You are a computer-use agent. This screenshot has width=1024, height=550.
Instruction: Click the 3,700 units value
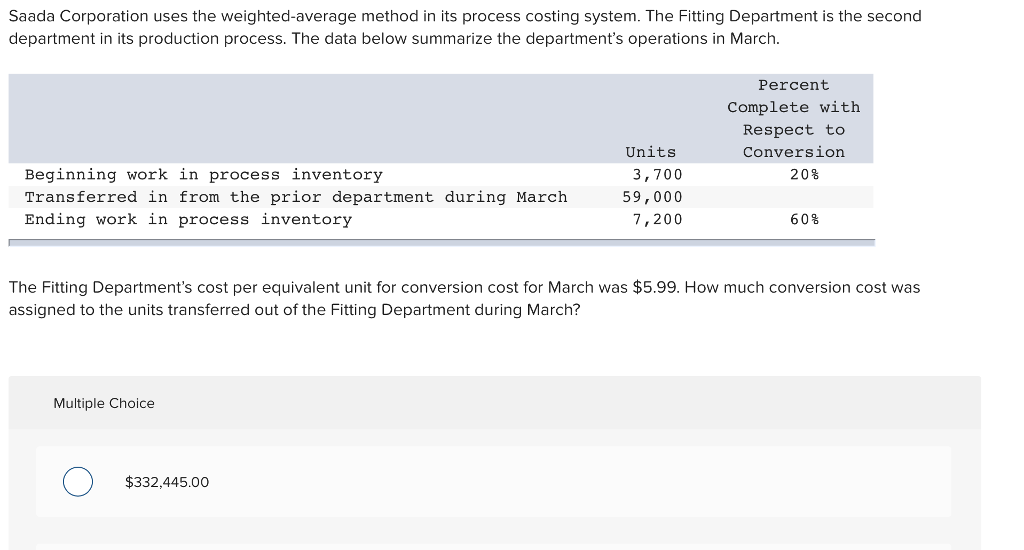(657, 175)
